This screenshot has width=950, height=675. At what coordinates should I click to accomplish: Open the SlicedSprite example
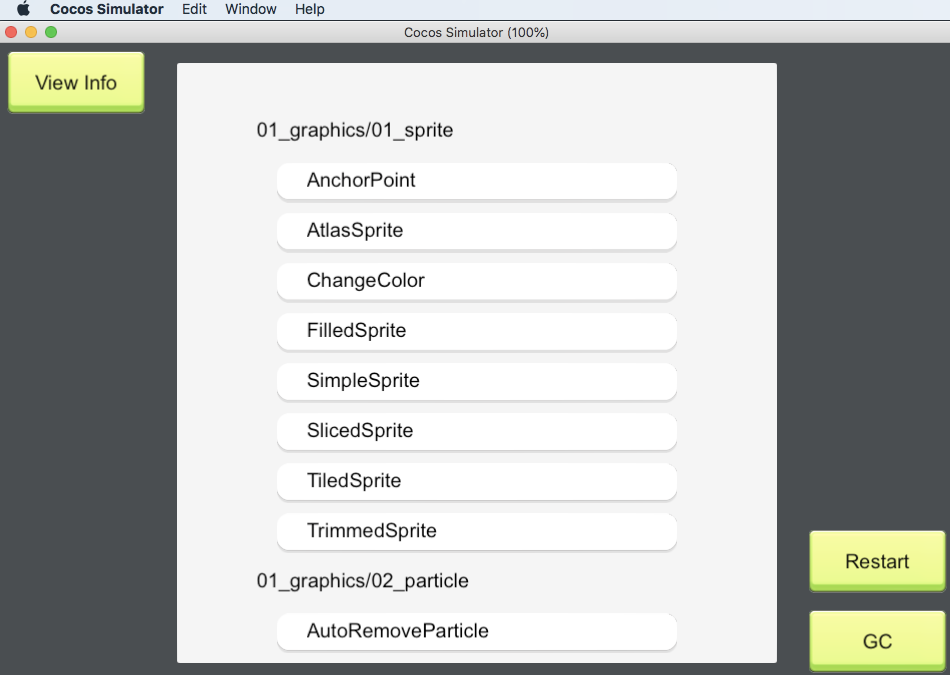point(477,431)
